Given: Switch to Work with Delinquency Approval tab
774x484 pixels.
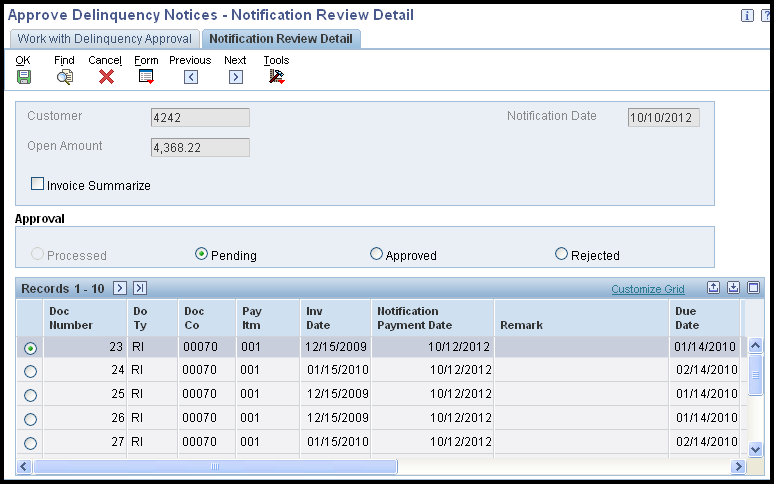Looking at the screenshot, I should point(105,39).
